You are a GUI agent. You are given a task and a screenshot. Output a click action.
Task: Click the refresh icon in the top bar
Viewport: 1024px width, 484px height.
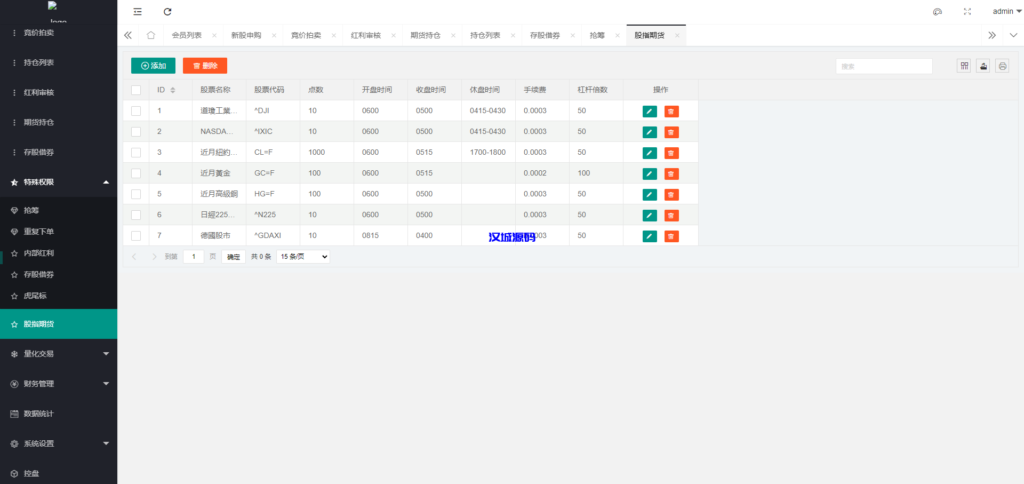click(167, 12)
